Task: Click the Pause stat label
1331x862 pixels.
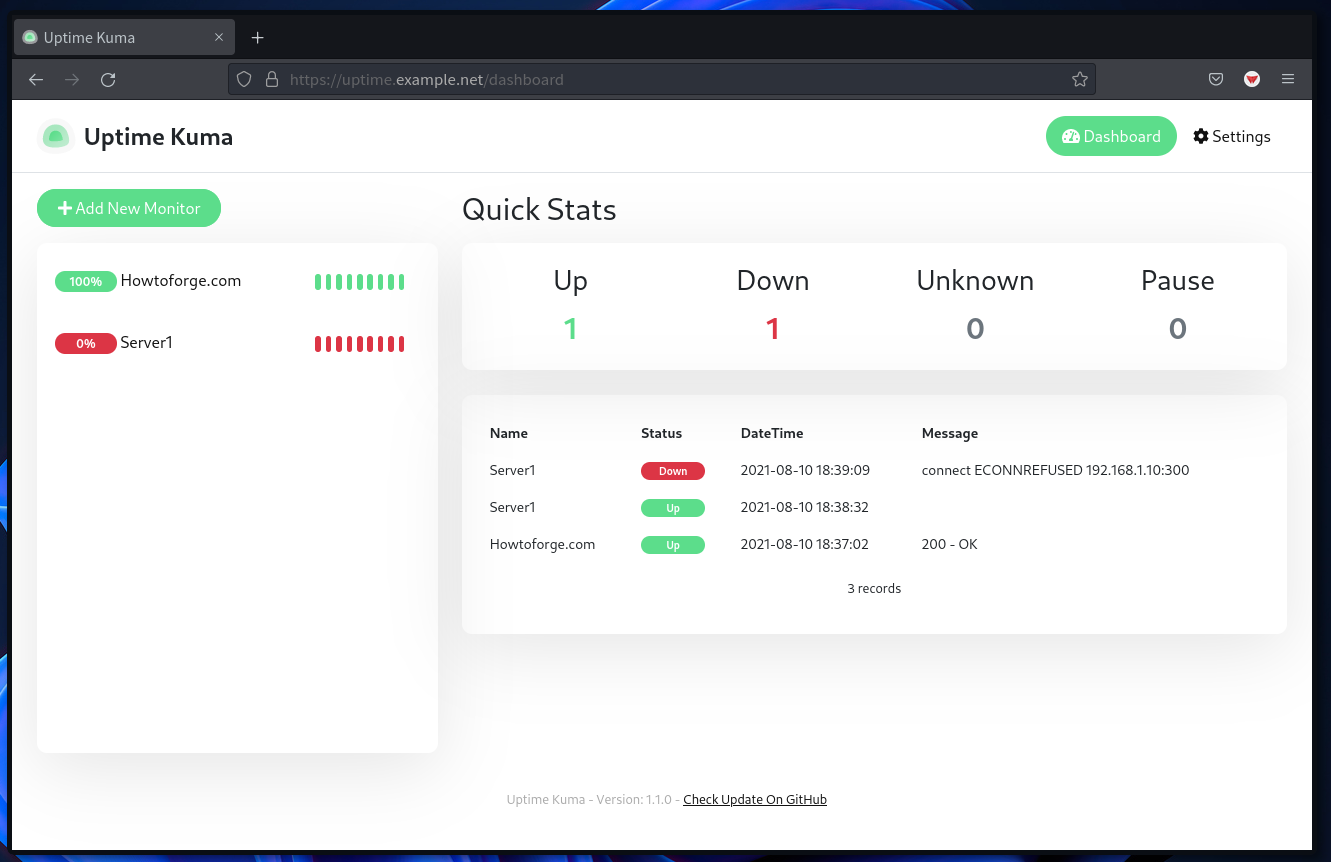Action: [1178, 281]
